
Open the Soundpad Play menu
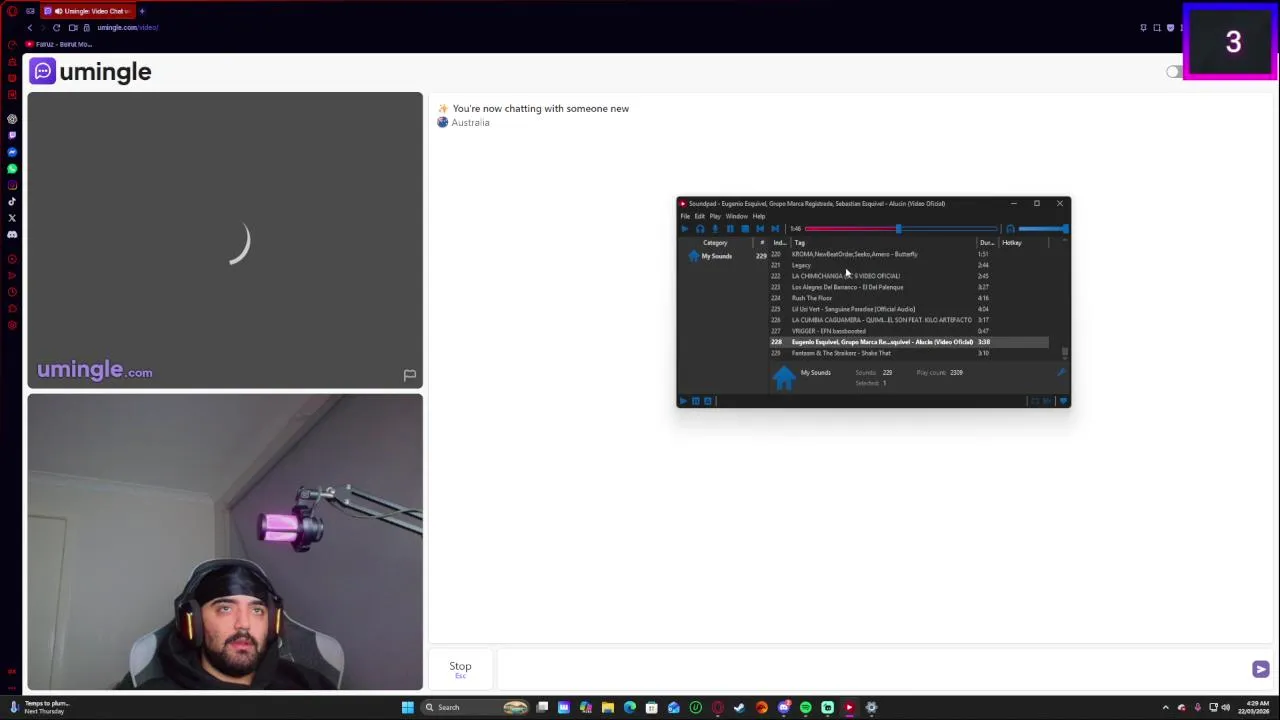click(715, 216)
